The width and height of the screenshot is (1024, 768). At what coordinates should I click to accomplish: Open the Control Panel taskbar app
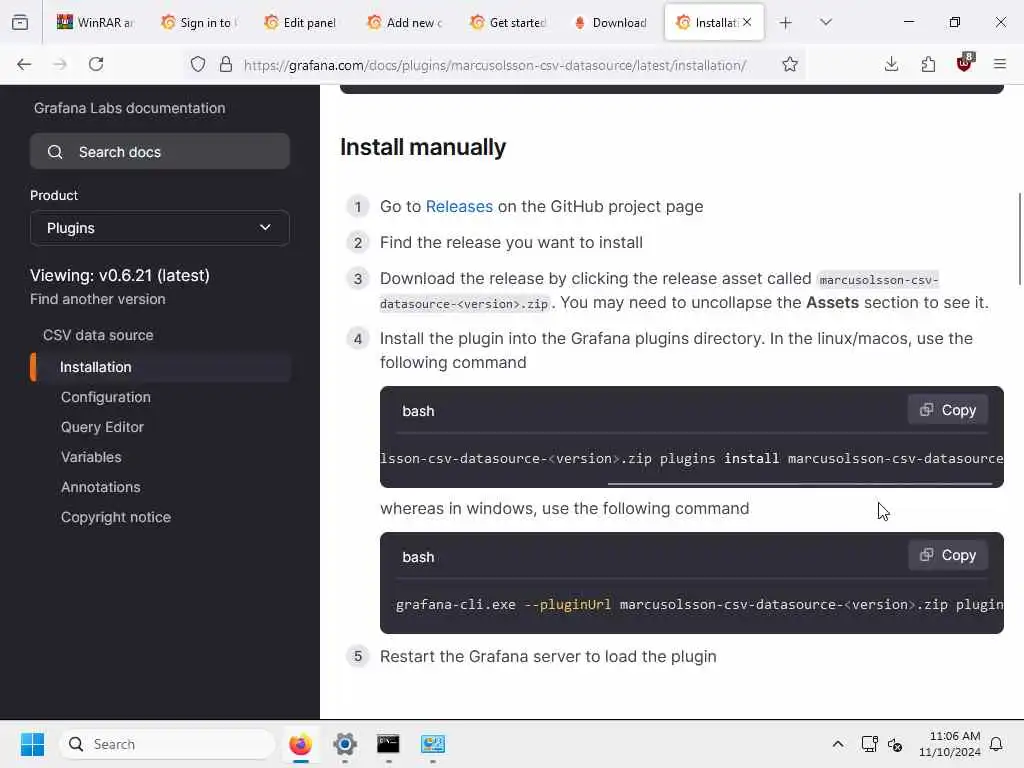tap(432, 744)
